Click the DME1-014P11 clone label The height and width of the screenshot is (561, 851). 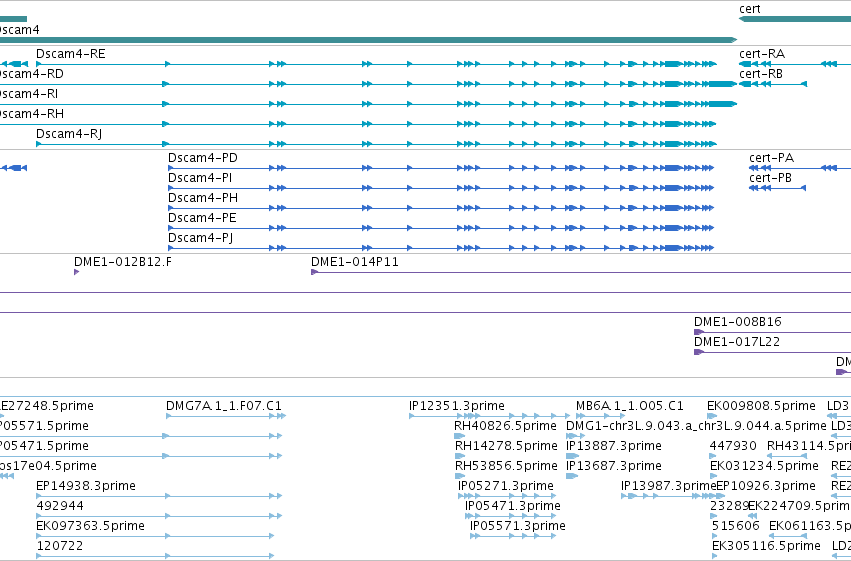[x=355, y=262]
